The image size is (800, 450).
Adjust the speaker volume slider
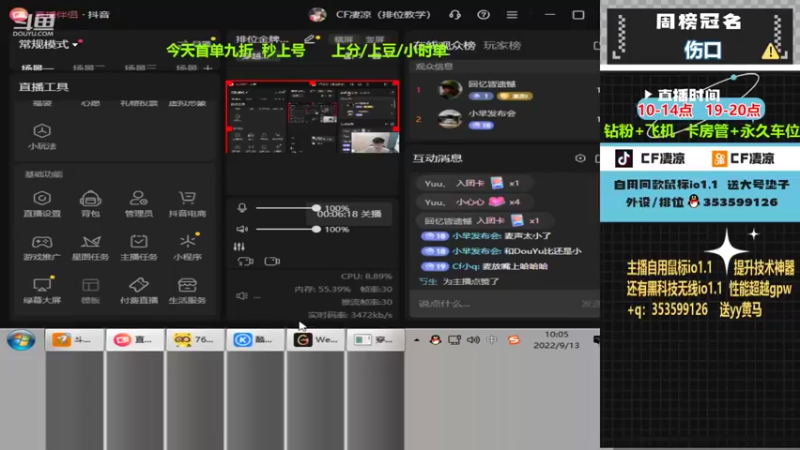(x=286, y=229)
